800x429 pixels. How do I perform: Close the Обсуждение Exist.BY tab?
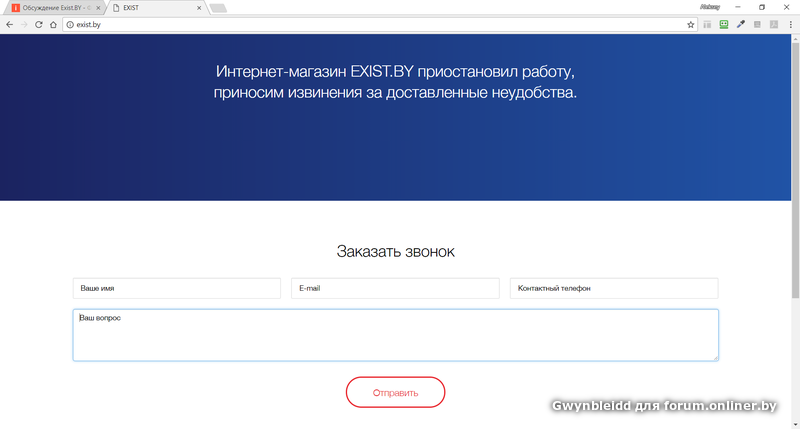[98, 8]
